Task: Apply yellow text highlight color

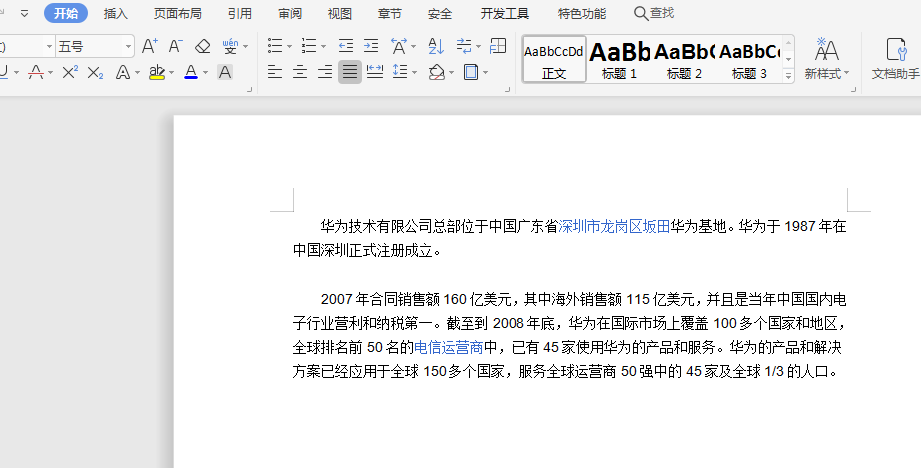Action: click(156, 72)
